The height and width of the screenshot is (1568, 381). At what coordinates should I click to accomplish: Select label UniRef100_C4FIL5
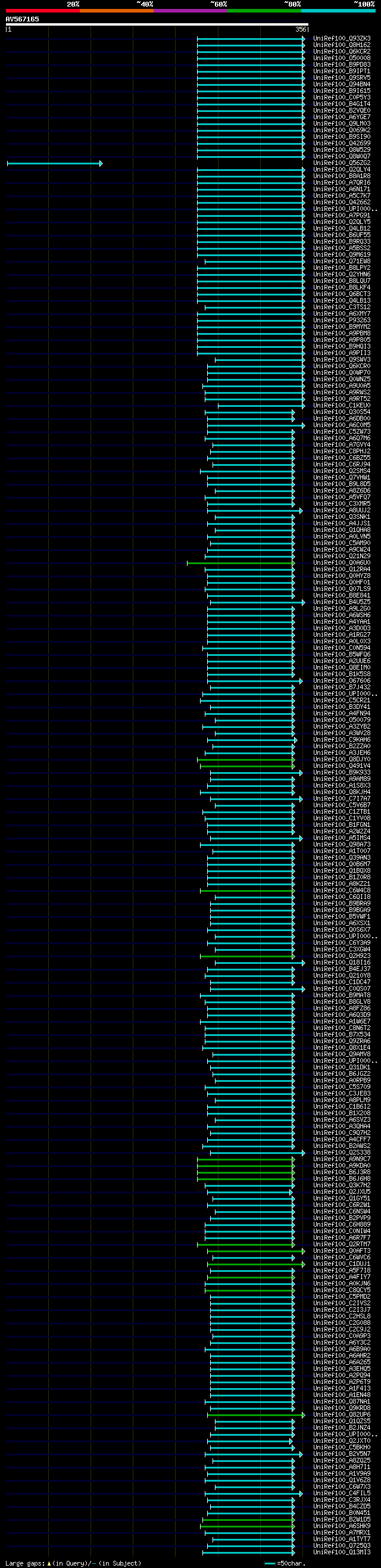click(x=342, y=1494)
